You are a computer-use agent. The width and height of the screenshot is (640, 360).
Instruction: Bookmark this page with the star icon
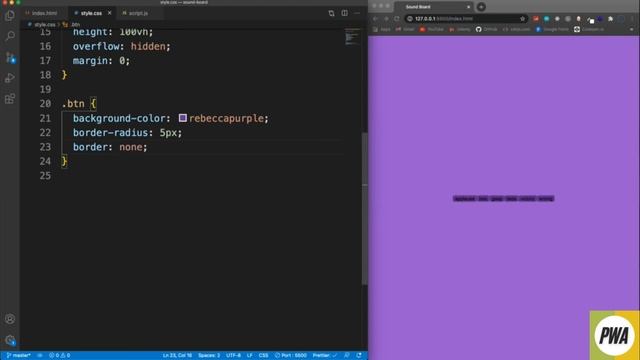(x=522, y=19)
